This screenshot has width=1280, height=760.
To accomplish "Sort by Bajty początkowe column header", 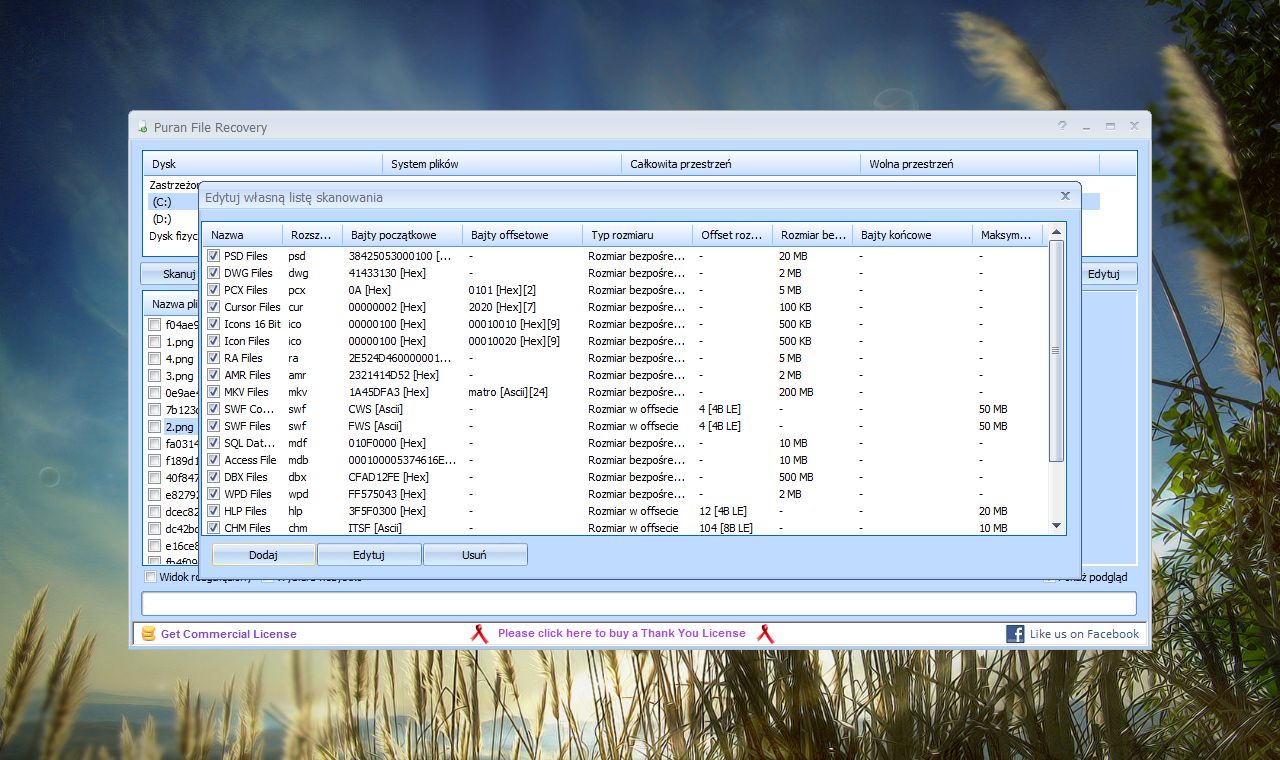I will 402,235.
